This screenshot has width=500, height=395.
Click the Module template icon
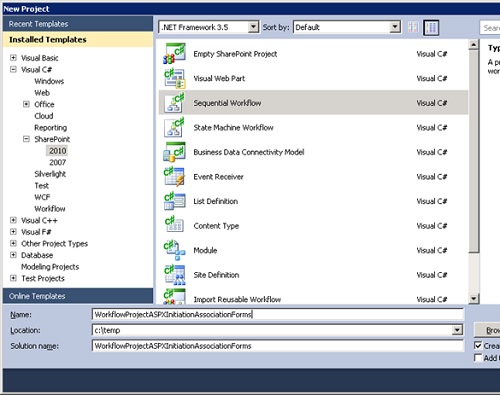click(x=174, y=250)
